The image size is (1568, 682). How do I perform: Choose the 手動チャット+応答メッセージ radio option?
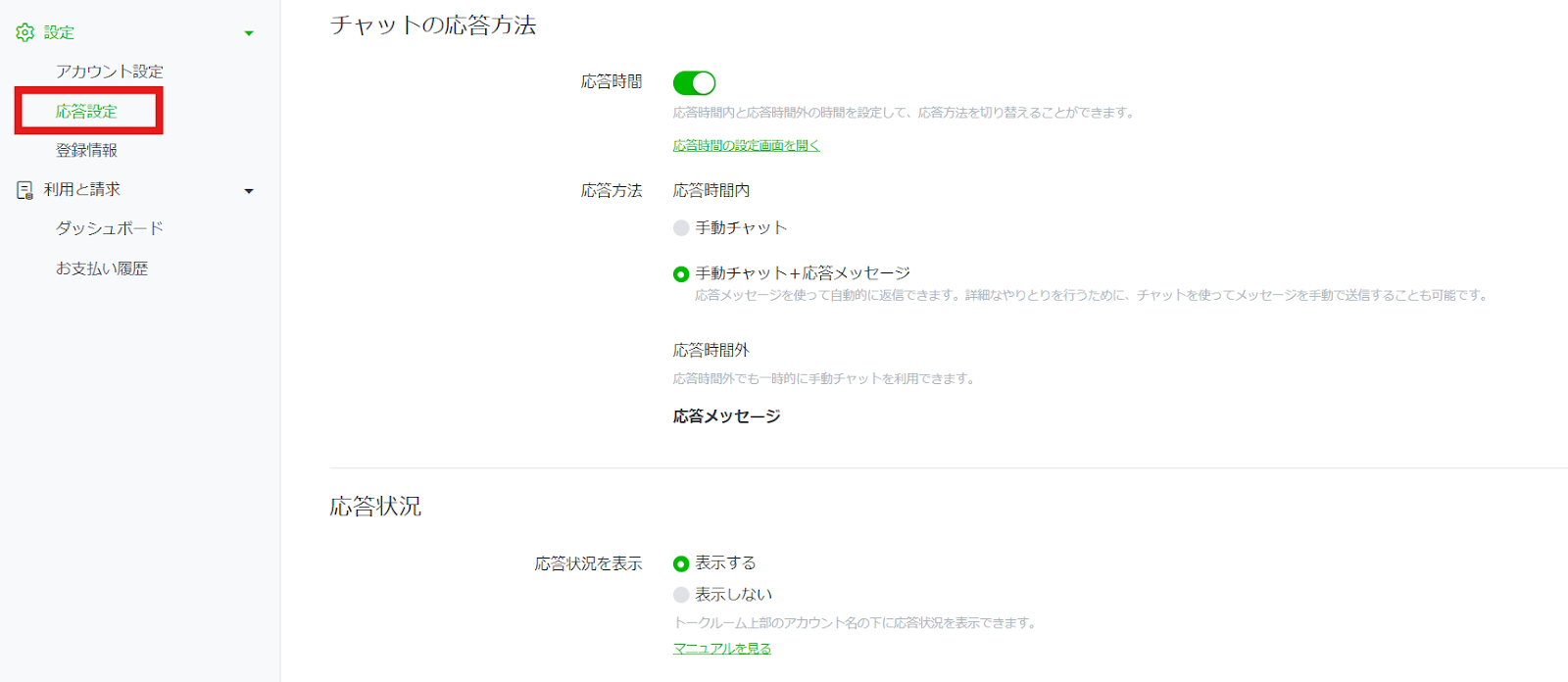tap(681, 274)
